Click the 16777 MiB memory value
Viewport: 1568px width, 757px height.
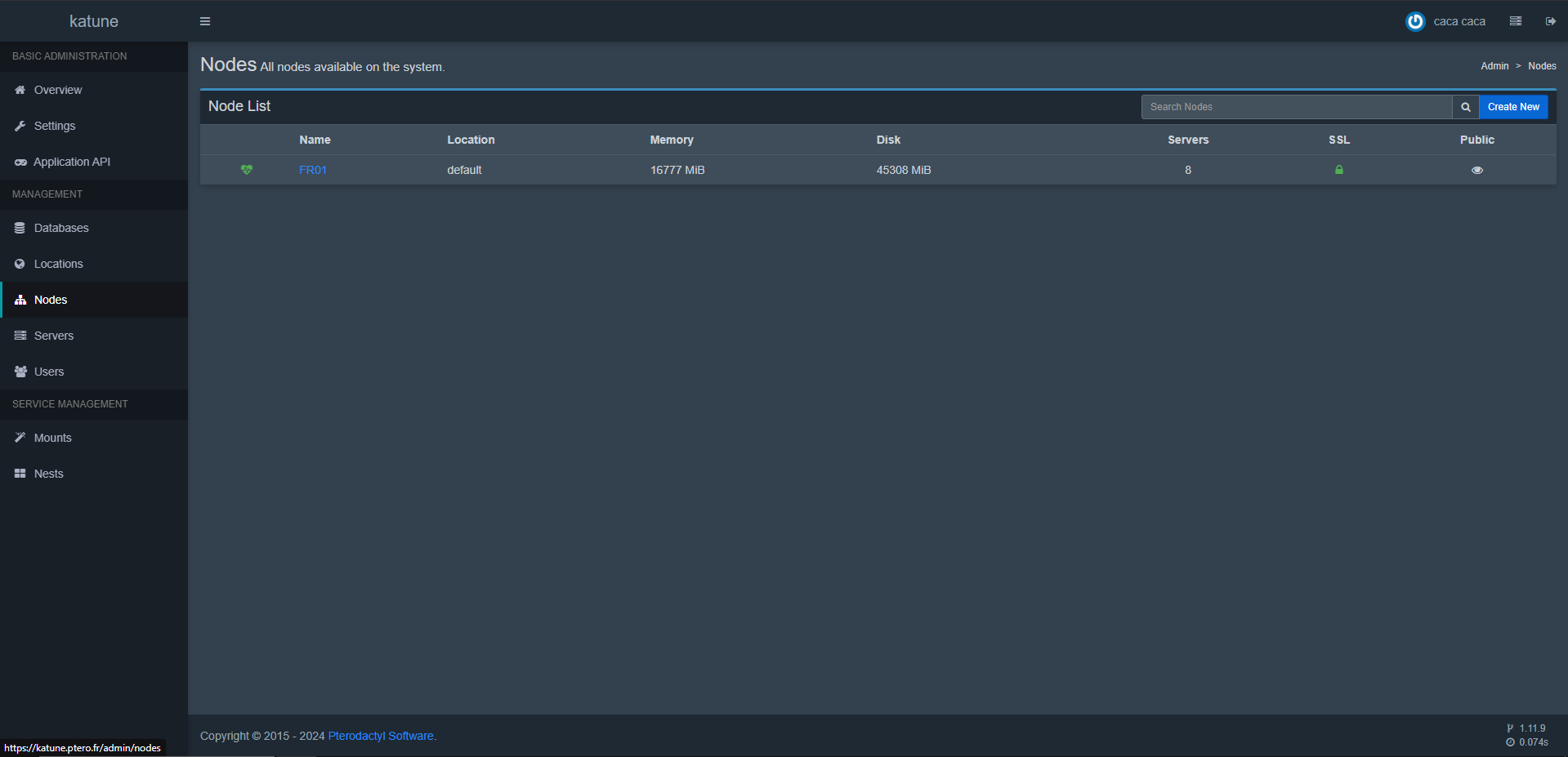click(x=677, y=170)
